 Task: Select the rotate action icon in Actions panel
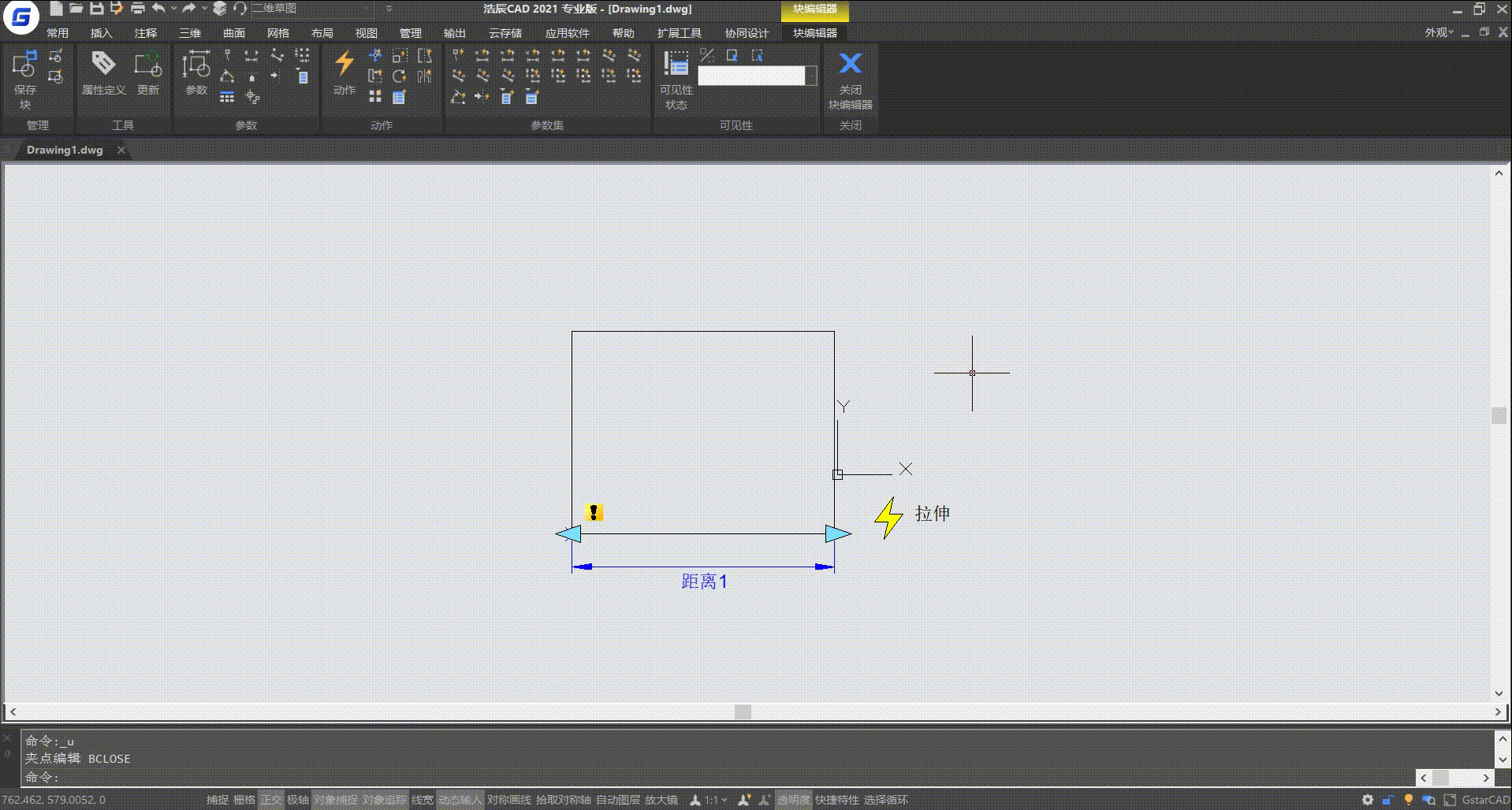[x=400, y=76]
